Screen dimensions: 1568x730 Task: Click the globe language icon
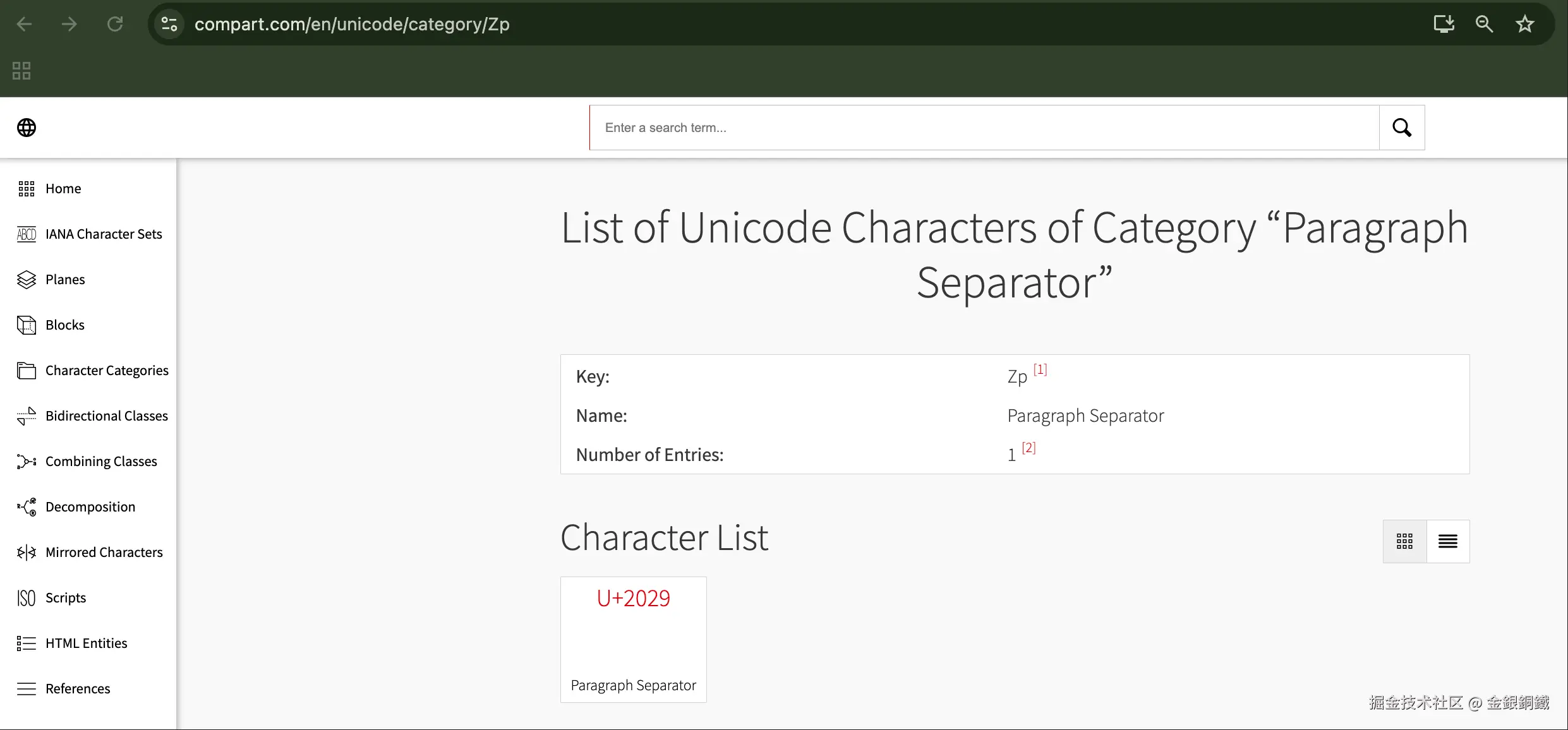(x=26, y=128)
